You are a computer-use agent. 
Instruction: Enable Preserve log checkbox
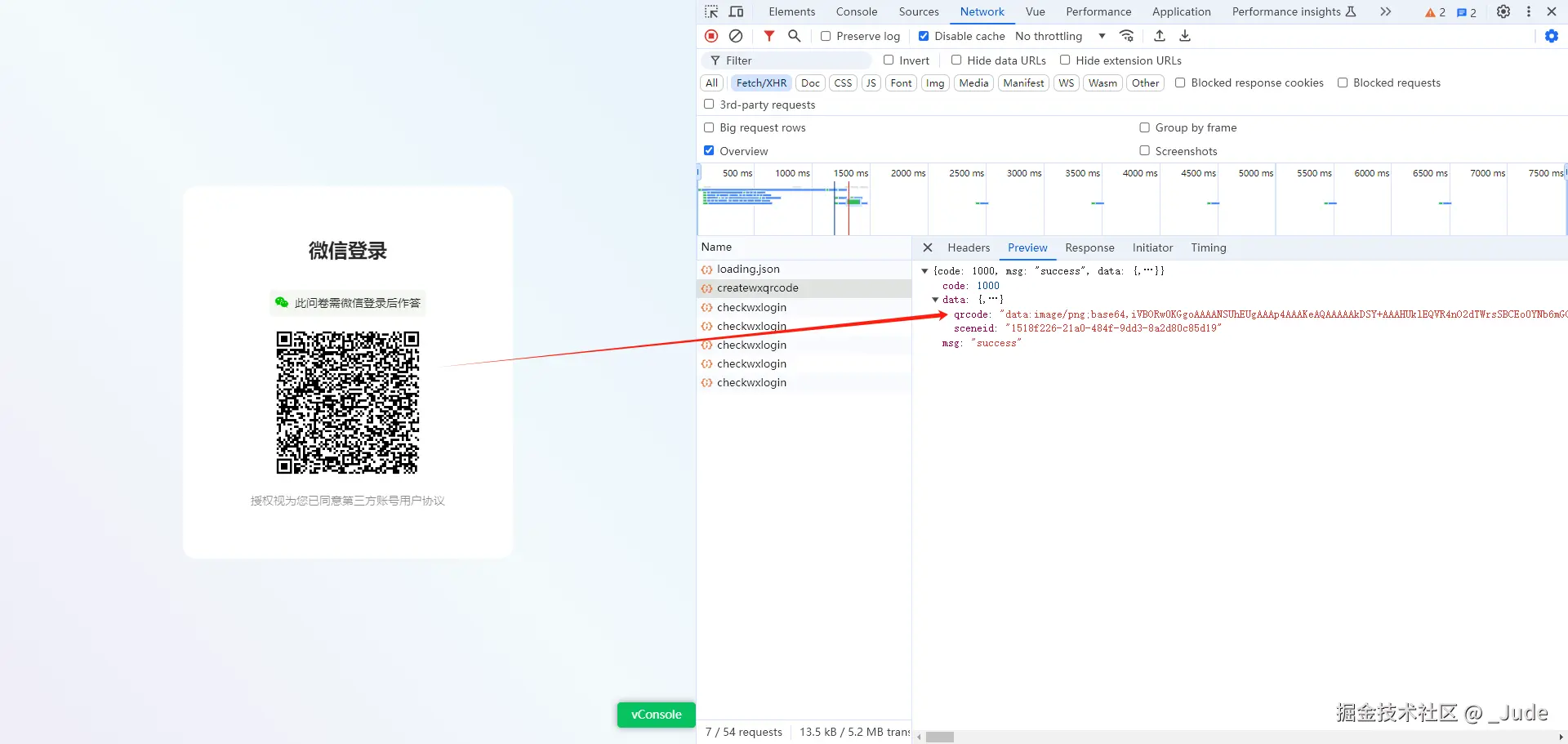(x=826, y=36)
